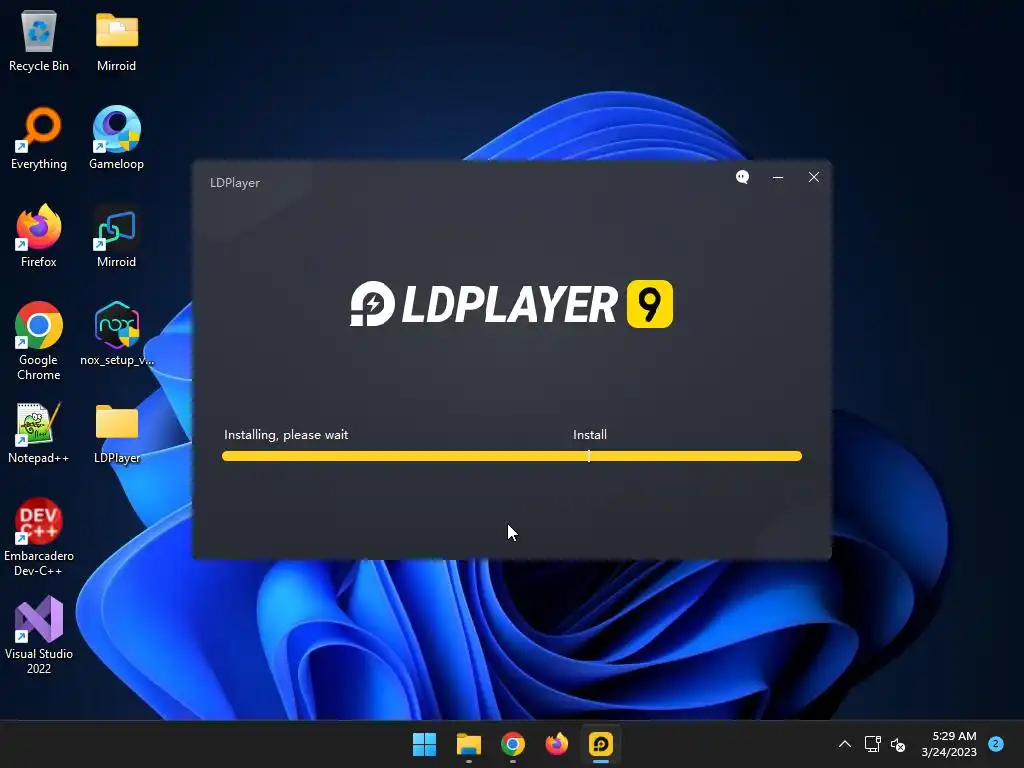Open the Recycle Bin desktop icon

point(39,40)
